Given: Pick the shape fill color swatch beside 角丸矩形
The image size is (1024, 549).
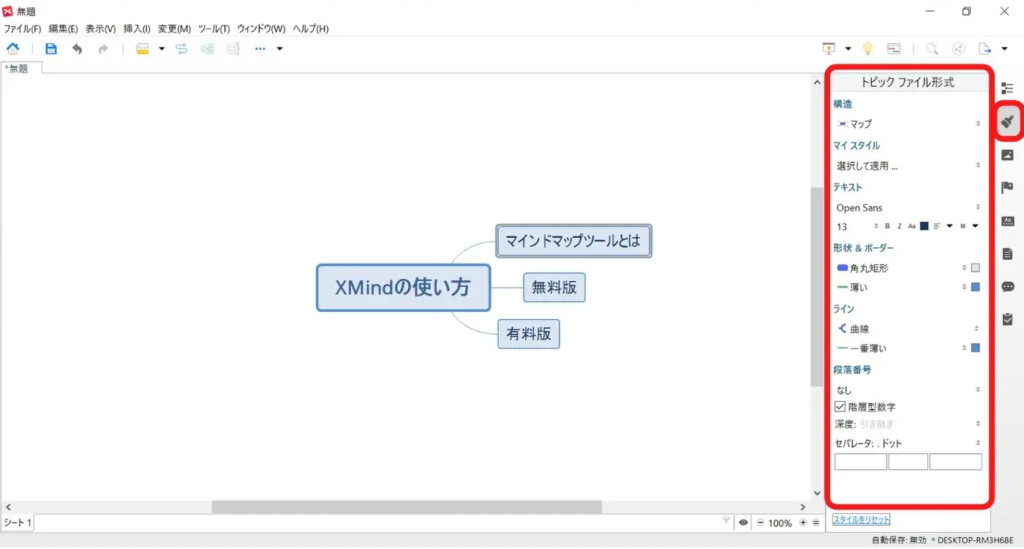Looking at the screenshot, I should pos(976,268).
